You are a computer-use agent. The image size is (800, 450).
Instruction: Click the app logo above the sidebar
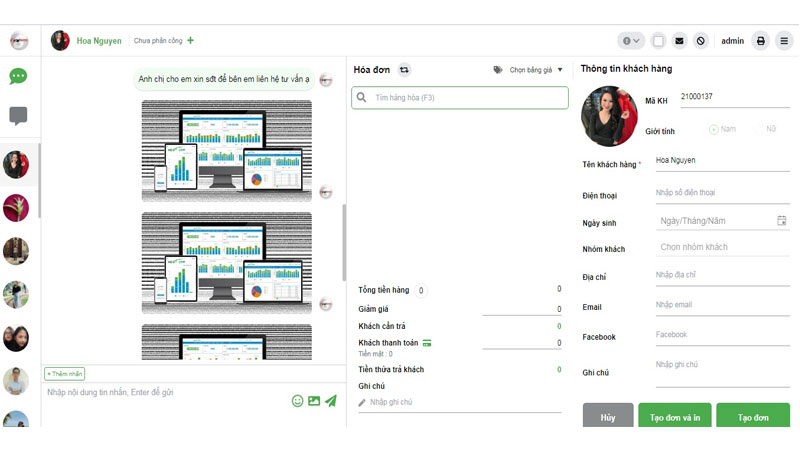[x=19, y=41]
